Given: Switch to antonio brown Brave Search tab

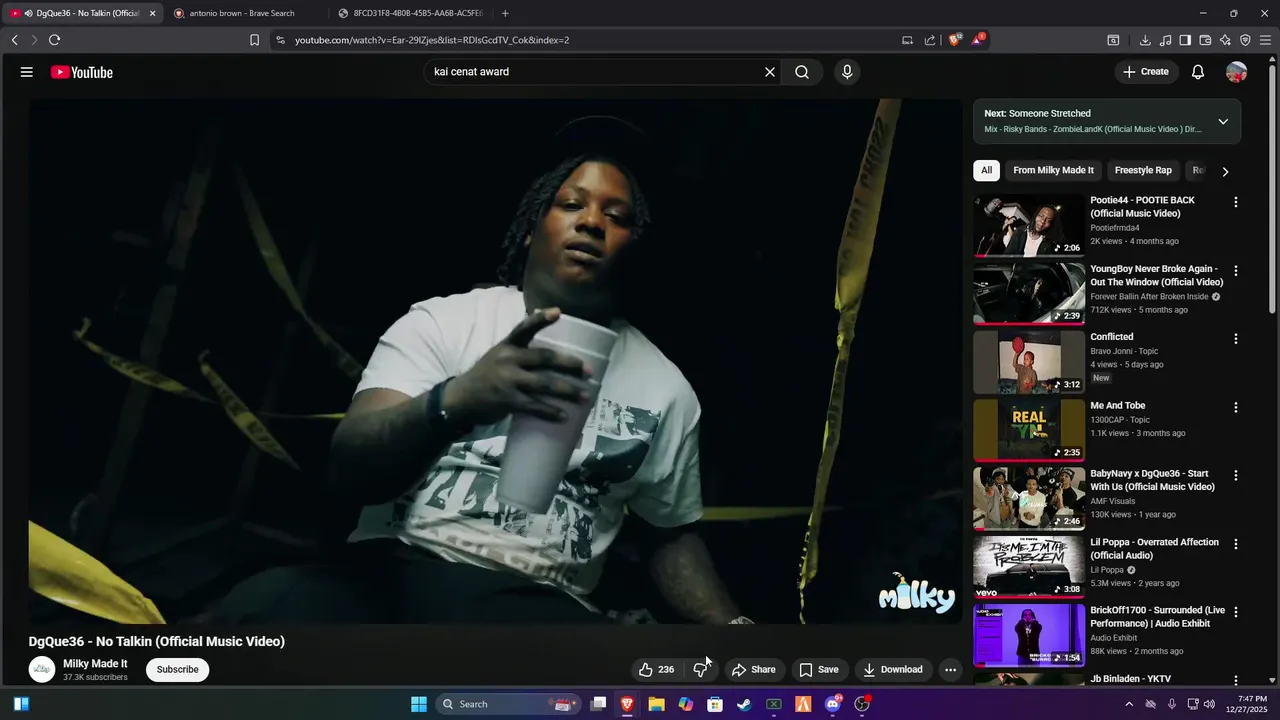Looking at the screenshot, I should [x=242, y=13].
